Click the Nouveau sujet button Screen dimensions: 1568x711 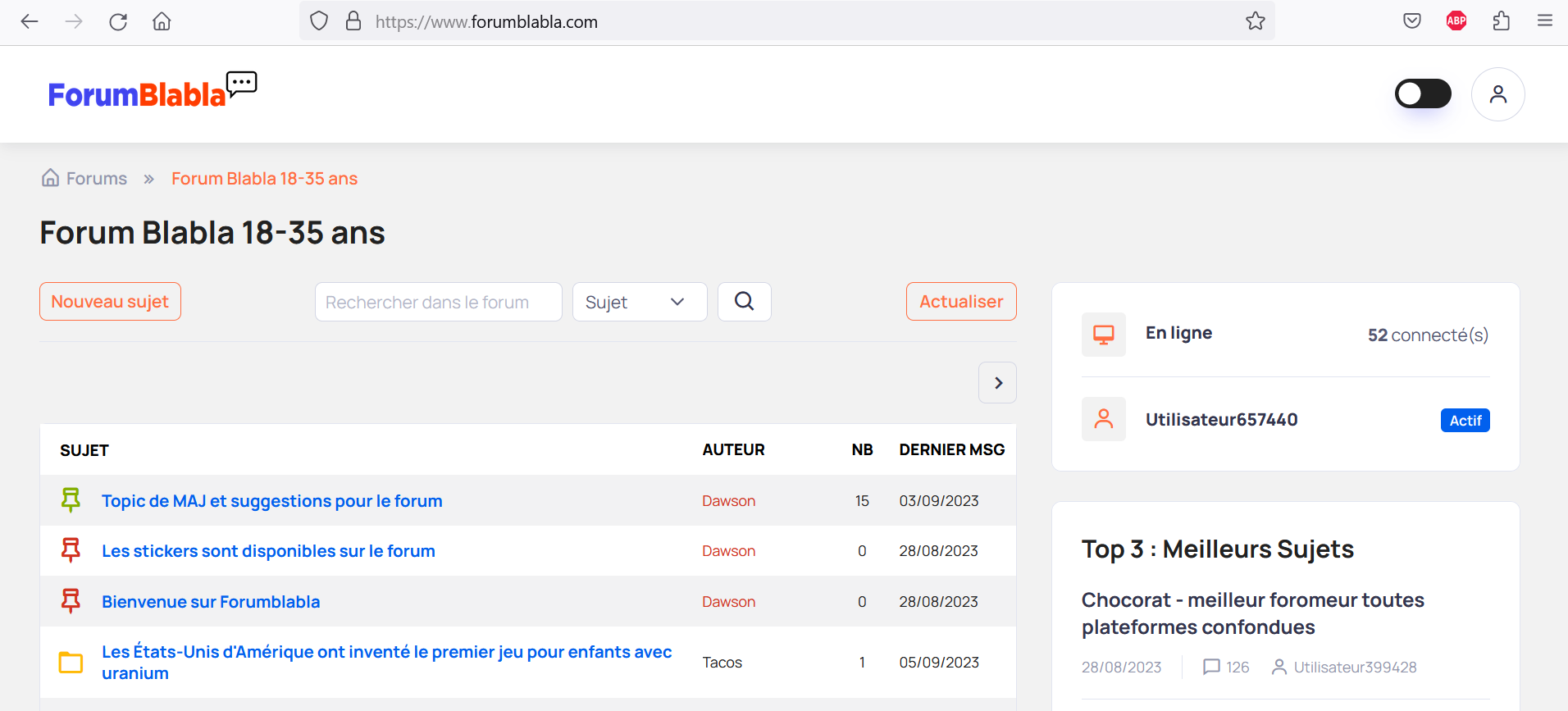pos(110,302)
